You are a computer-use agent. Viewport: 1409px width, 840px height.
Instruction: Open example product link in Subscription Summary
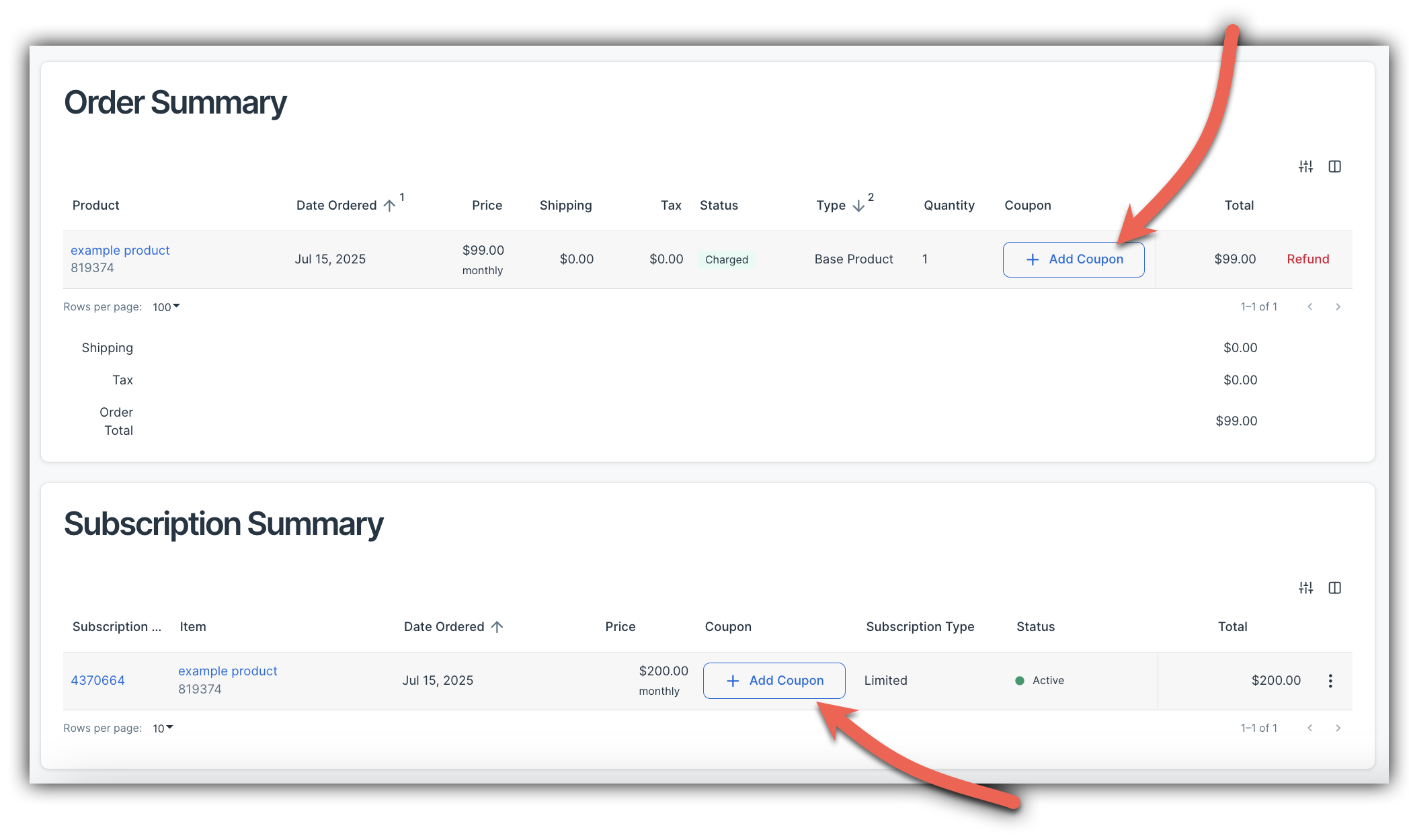228,671
